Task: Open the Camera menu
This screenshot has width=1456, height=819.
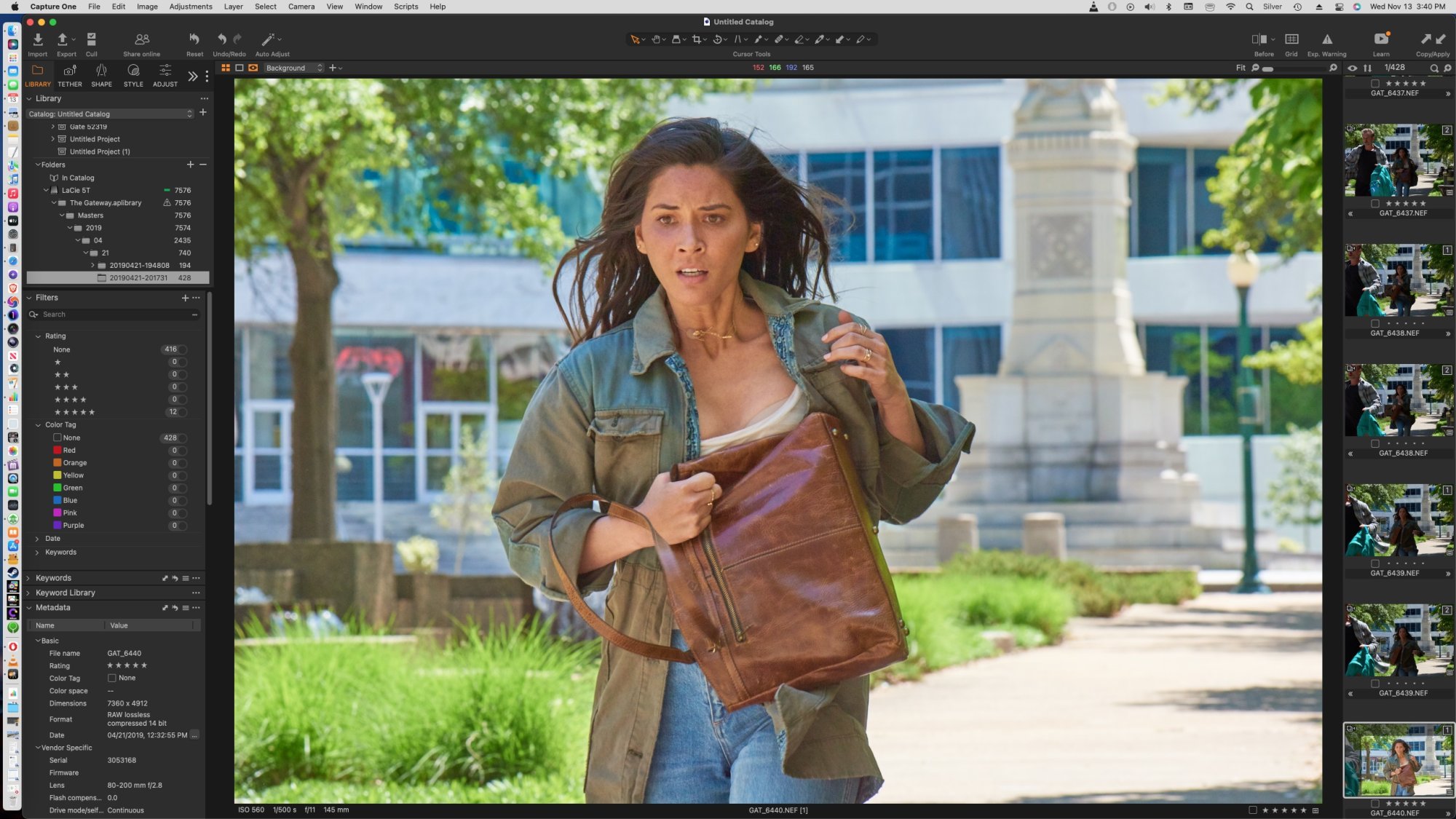Action: tap(301, 7)
